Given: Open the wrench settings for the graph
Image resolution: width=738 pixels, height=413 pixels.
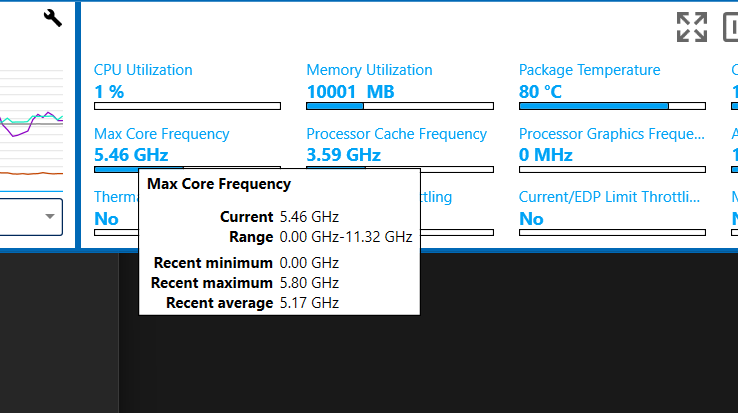Looking at the screenshot, I should point(53,17).
